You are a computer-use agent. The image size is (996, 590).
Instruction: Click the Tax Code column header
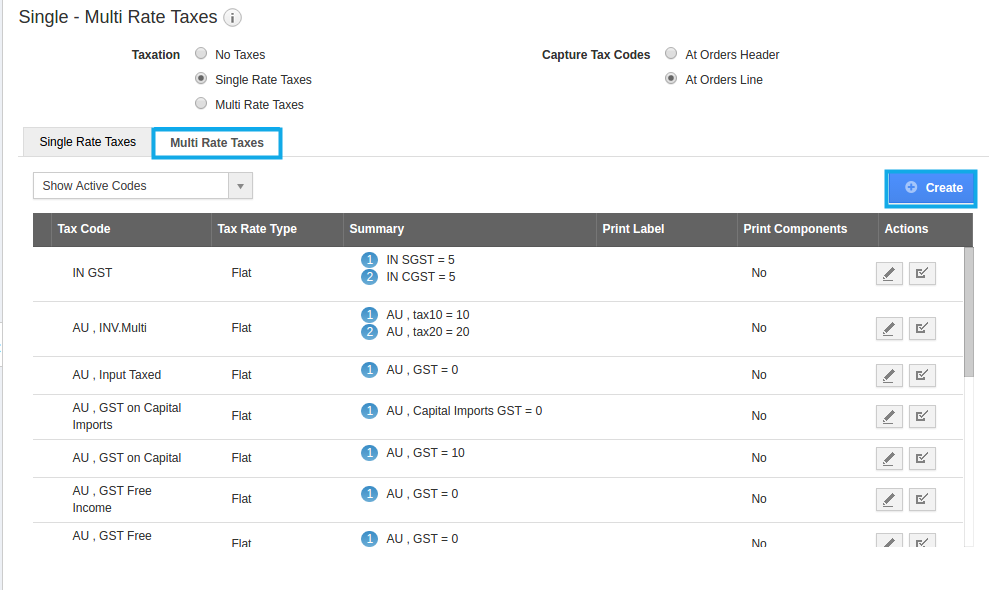(84, 229)
